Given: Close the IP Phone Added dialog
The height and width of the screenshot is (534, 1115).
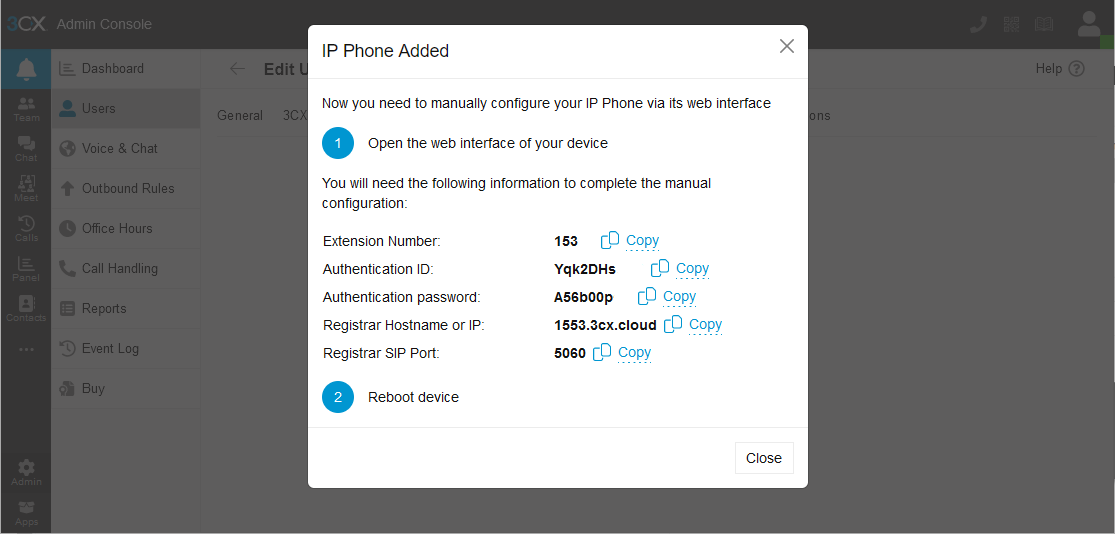Looking at the screenshot, I should 764,458.
